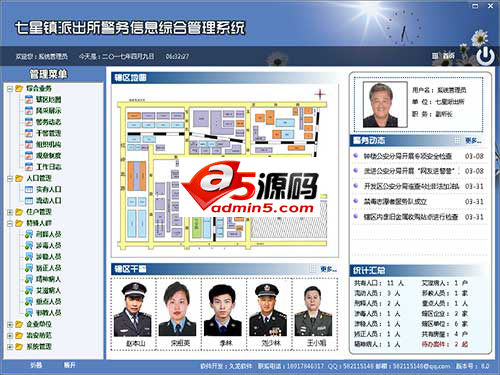Open the 精神病人 person icon
This screenshot has height=375, width=500.
click(29, 279)
